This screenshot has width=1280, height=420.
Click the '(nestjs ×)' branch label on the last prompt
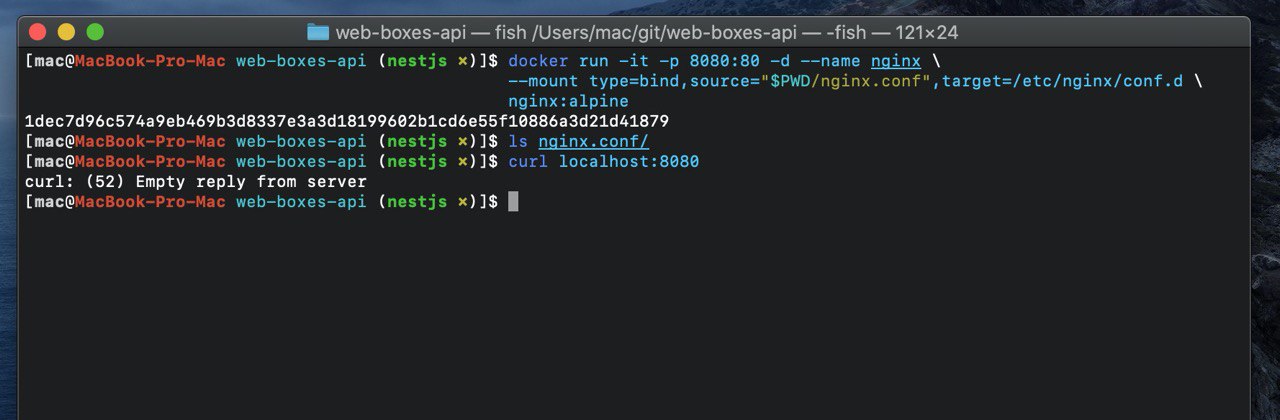pyautogui.click(x=428, y=201)
